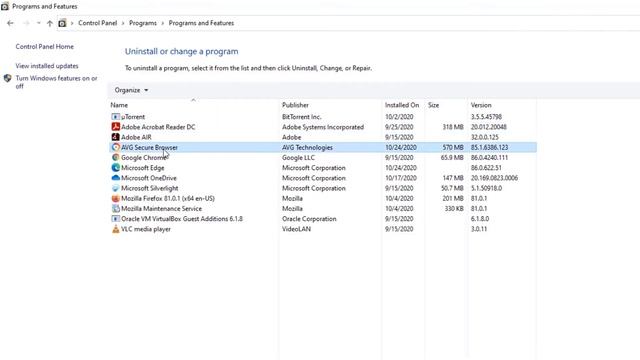Click the Google Chrome icon
This screenshot has width=640, height=360.
click(116, 158)
